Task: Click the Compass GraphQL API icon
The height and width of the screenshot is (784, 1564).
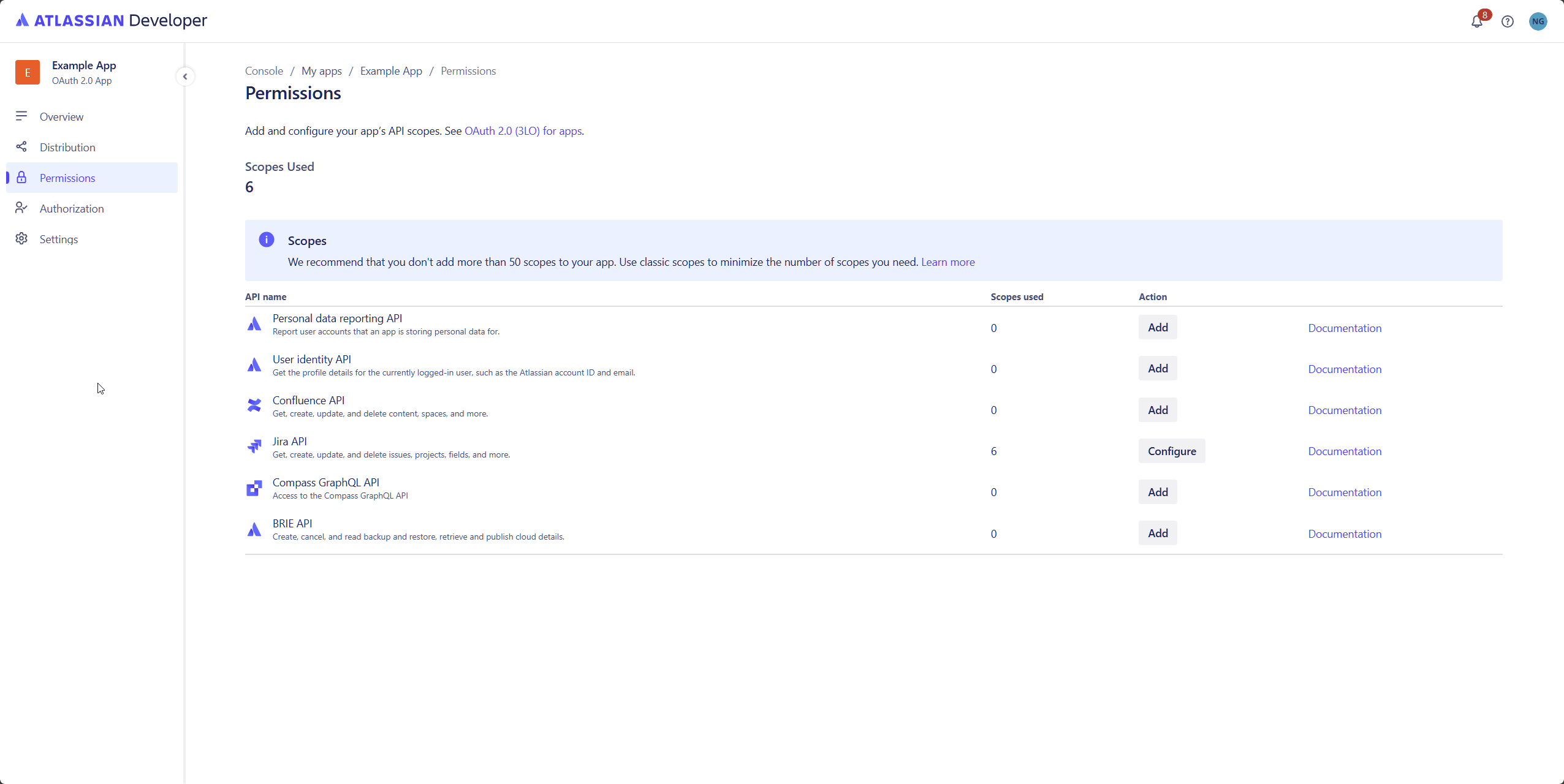Action: coord(254,488)
